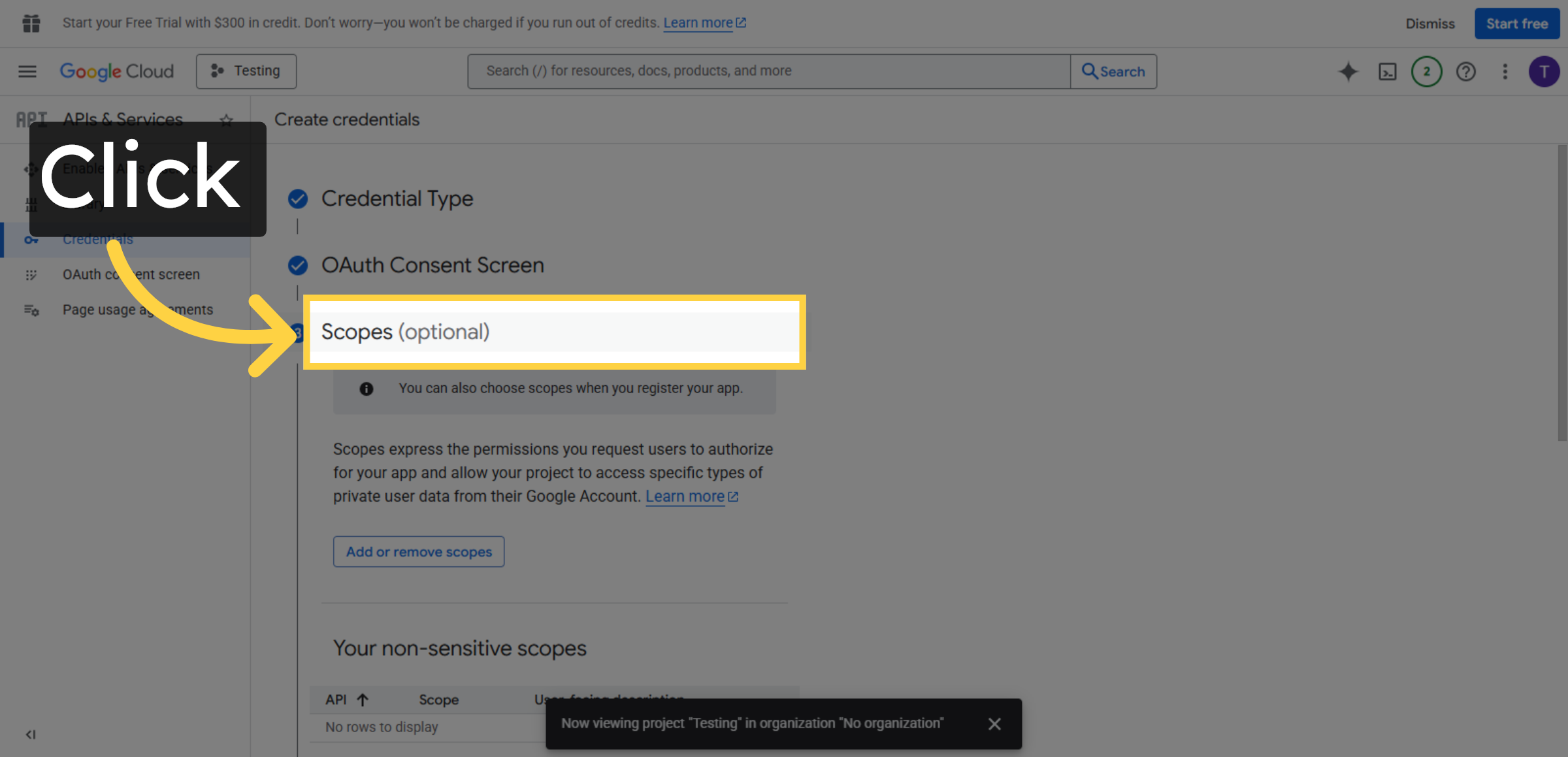Image resolution: width=1568 pixels, height=757 pixels.
Task: Select Page usage agreements in sidebar
Action: coord(137,310)
